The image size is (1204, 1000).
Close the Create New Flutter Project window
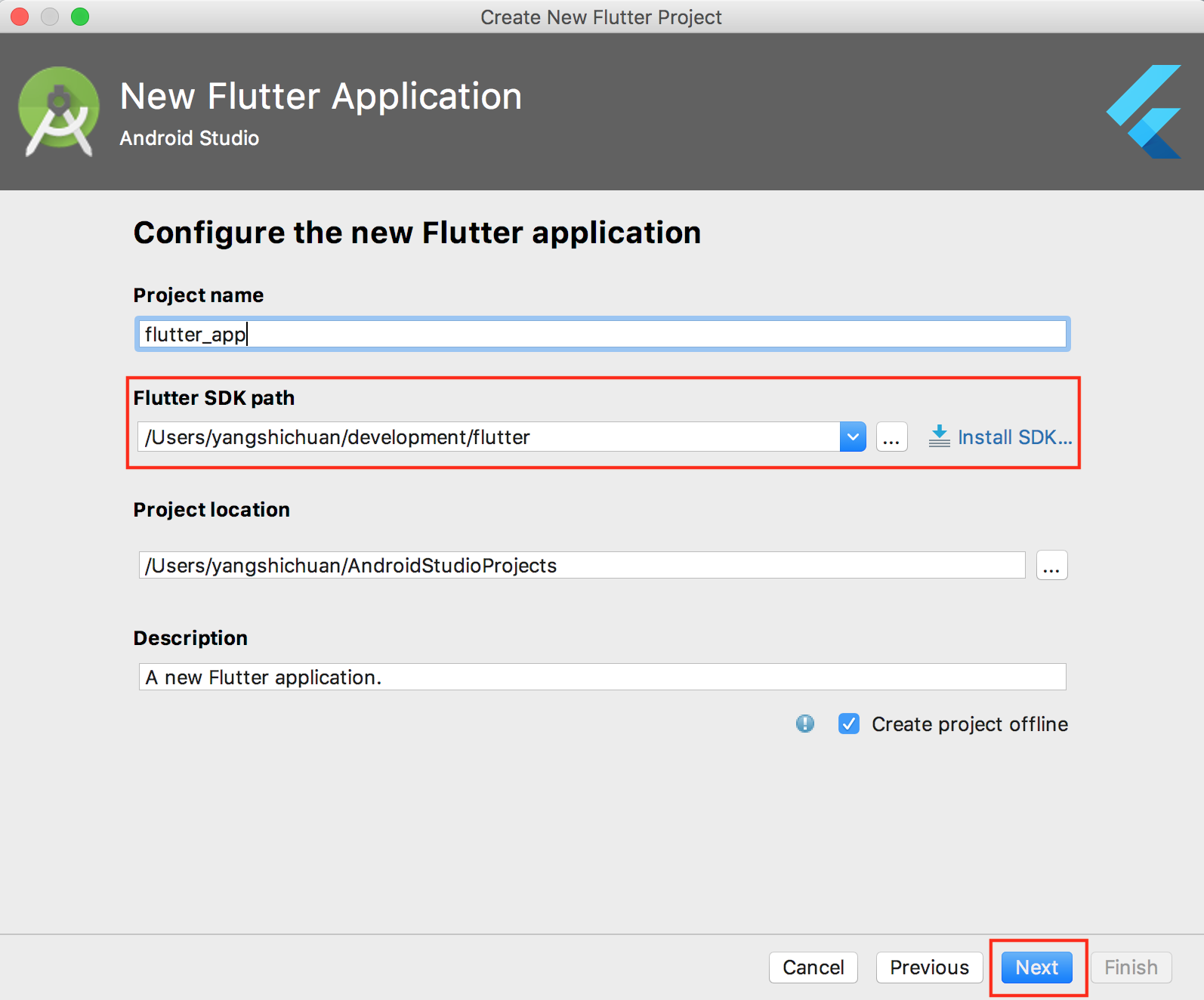(20, 17)
